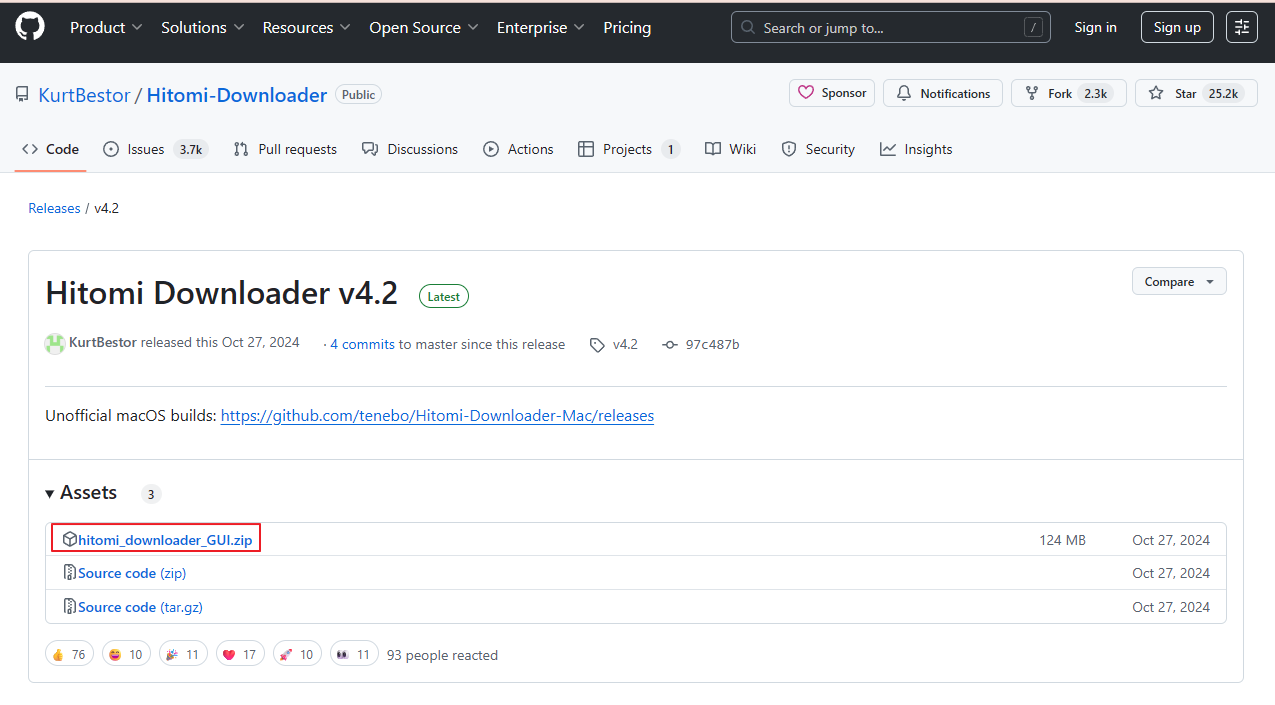This screenshot has width=1275, height=705.
Task: Toggle the laugh reaction with count 10
Action: pyautogui.click(x=126, y=655)
